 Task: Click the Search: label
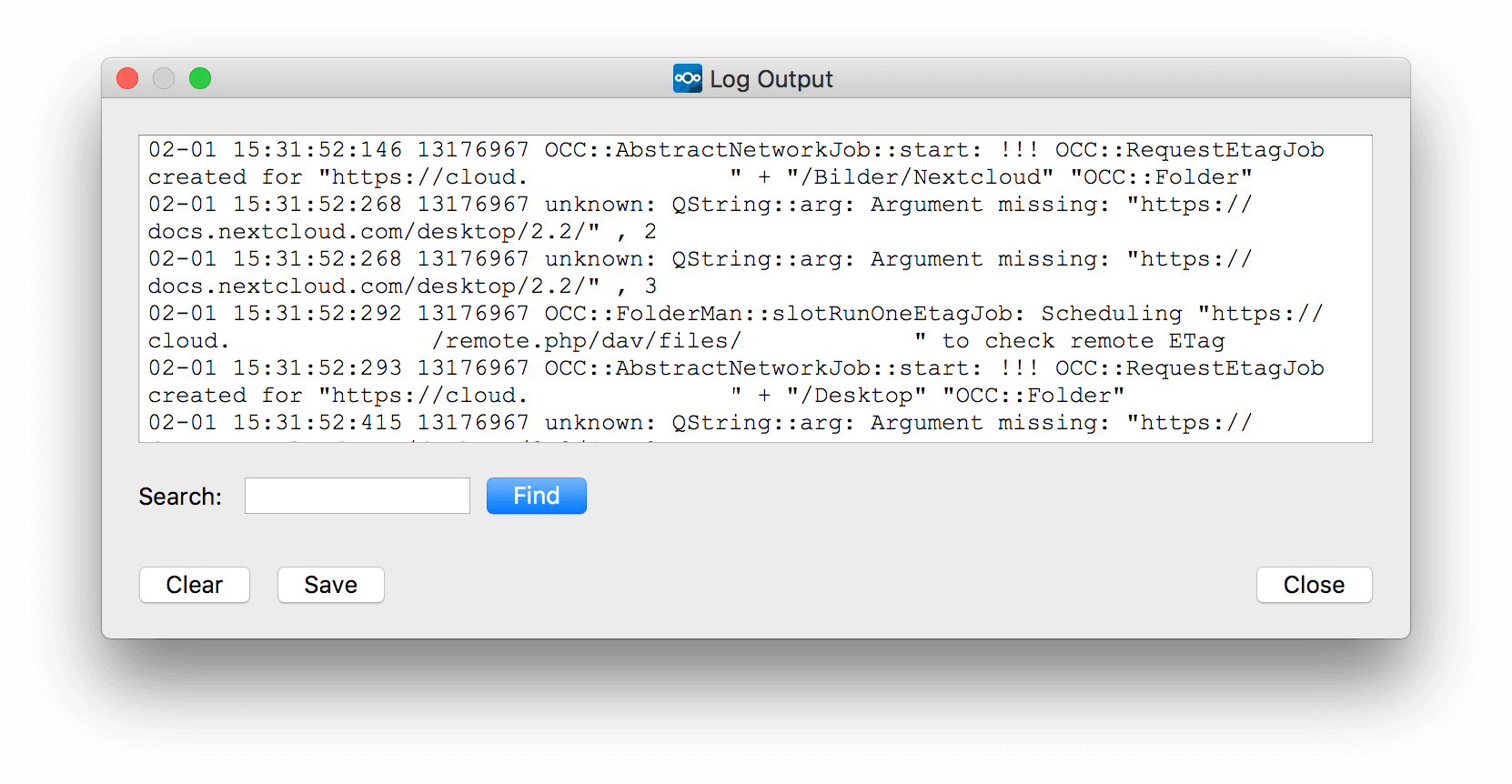[179, 496]
